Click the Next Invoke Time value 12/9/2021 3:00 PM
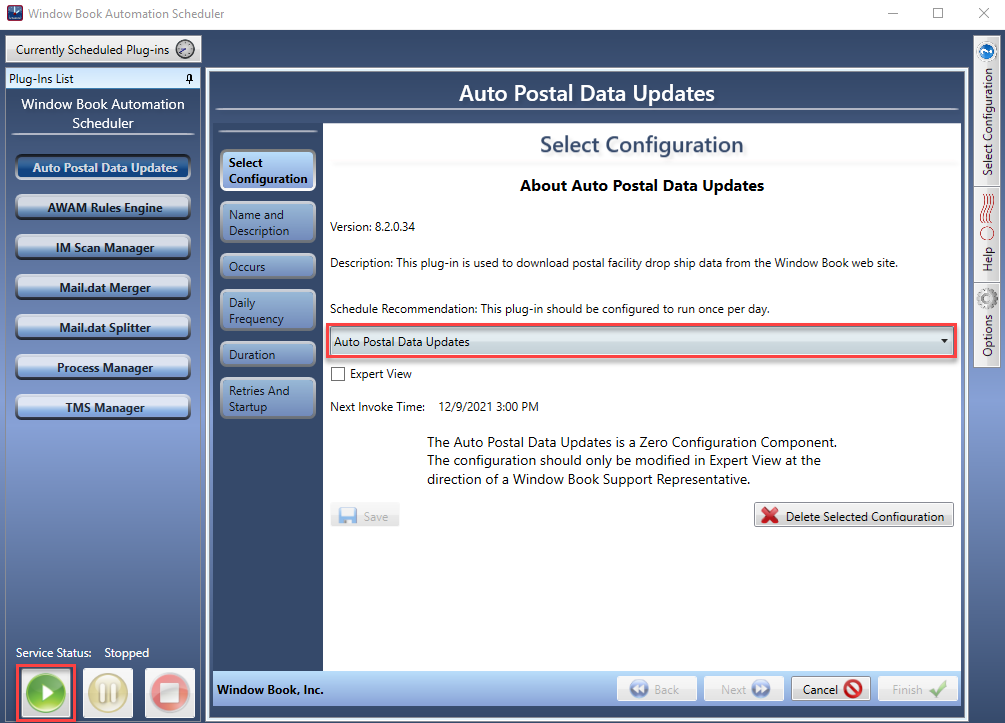This screenshot has height=723, width=1005. click(488, 407)
